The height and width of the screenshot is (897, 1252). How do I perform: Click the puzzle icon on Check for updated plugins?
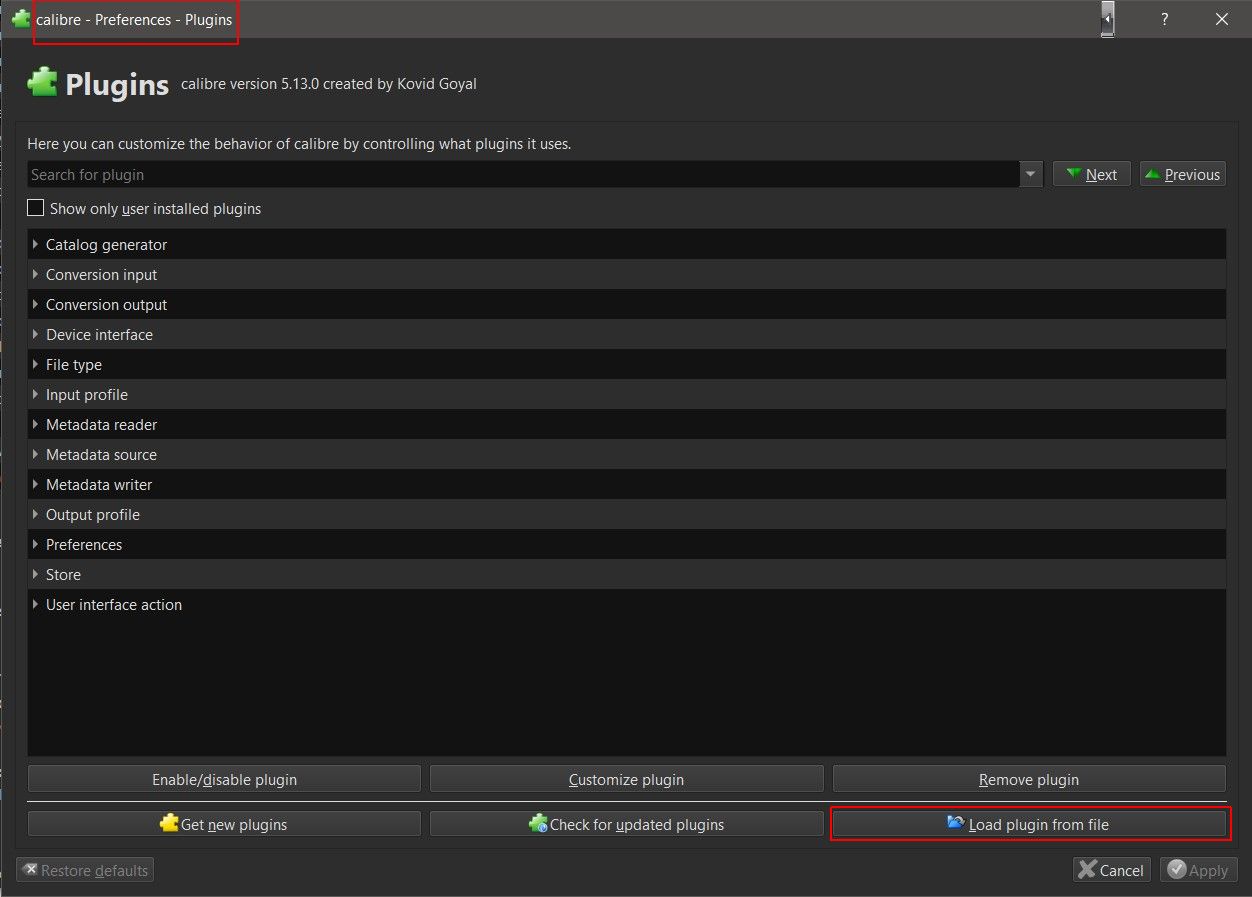click(538, 823)
